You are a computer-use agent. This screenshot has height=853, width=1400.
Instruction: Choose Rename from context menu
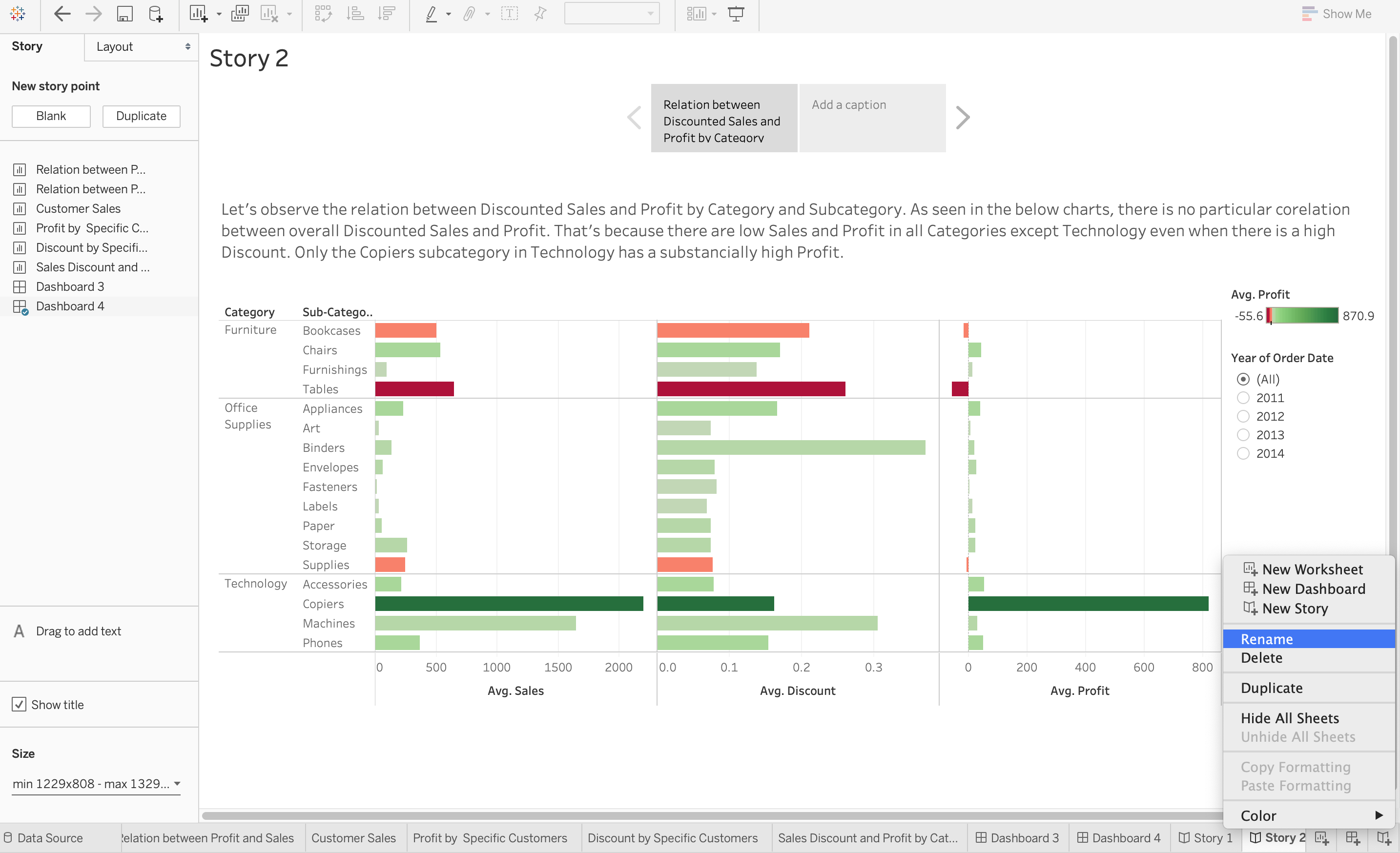coord(1266,639)
